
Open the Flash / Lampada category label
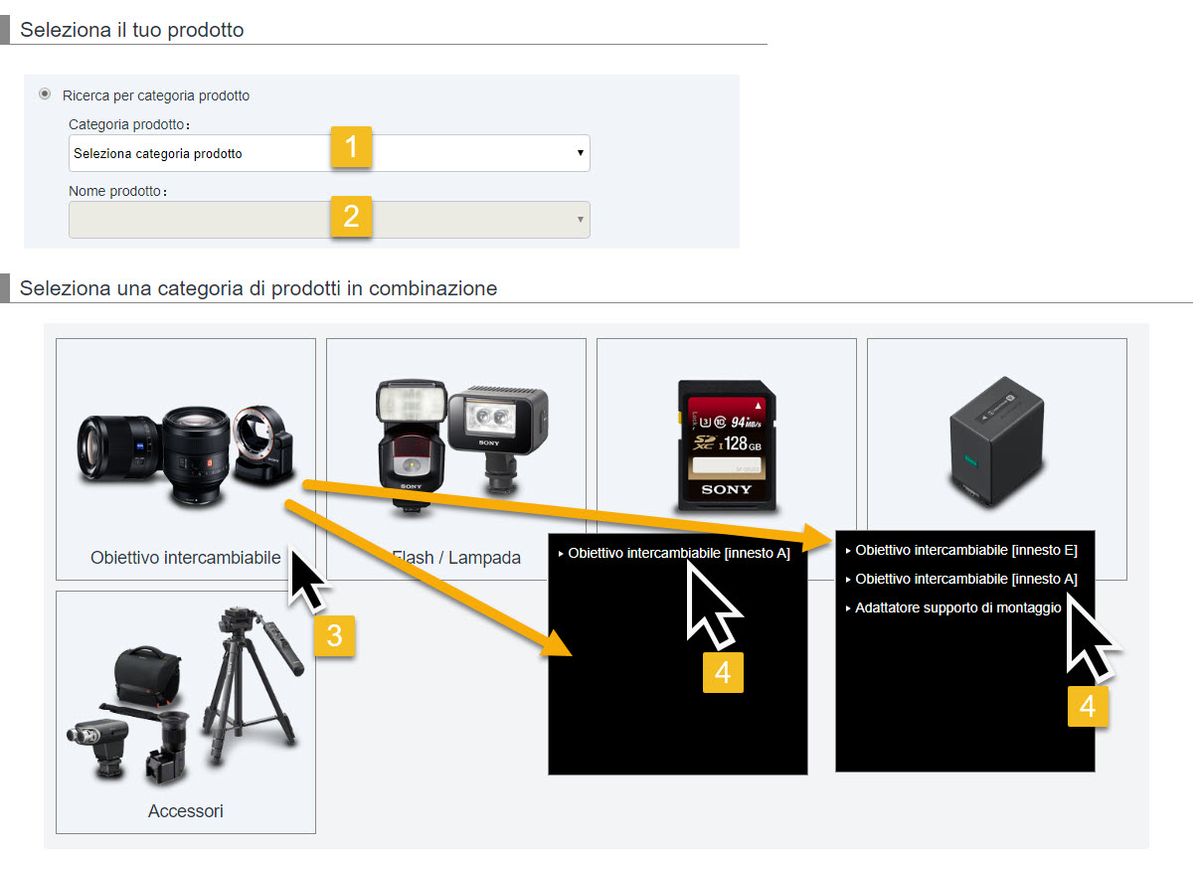coord(457,558)
